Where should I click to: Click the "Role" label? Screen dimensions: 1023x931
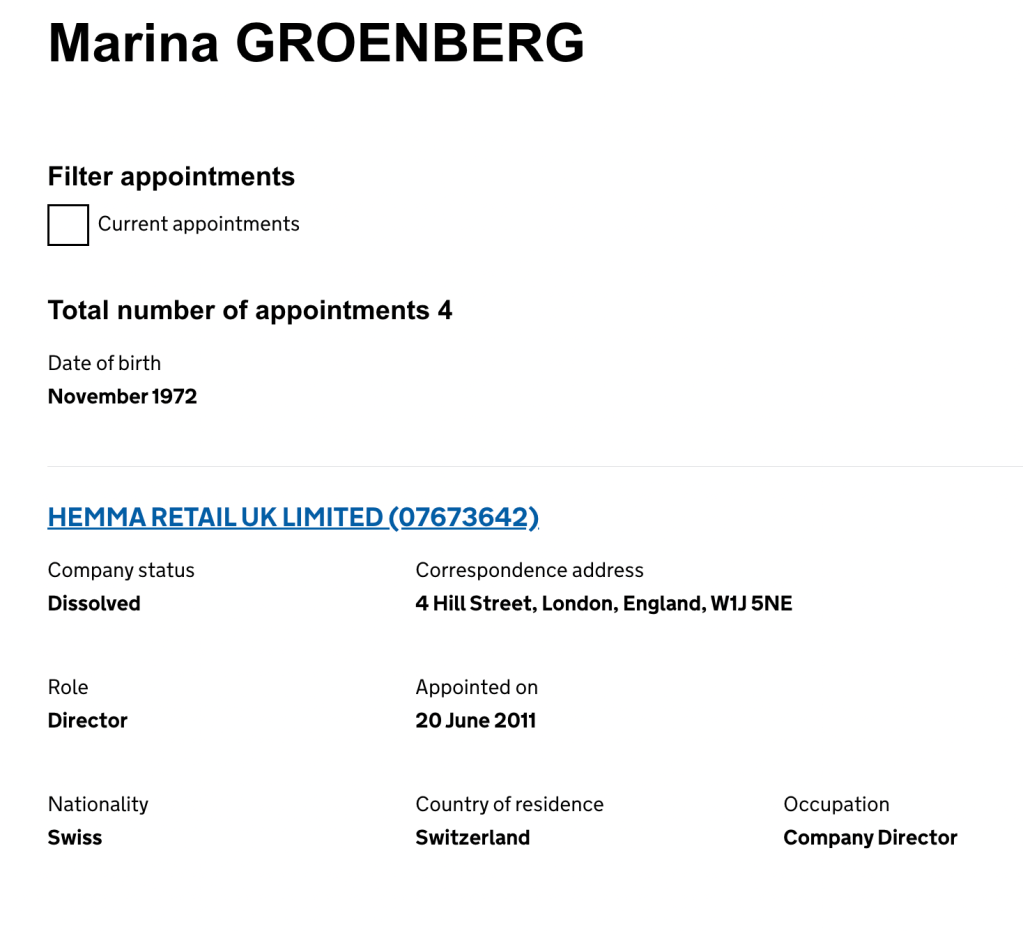click(68, 687)
